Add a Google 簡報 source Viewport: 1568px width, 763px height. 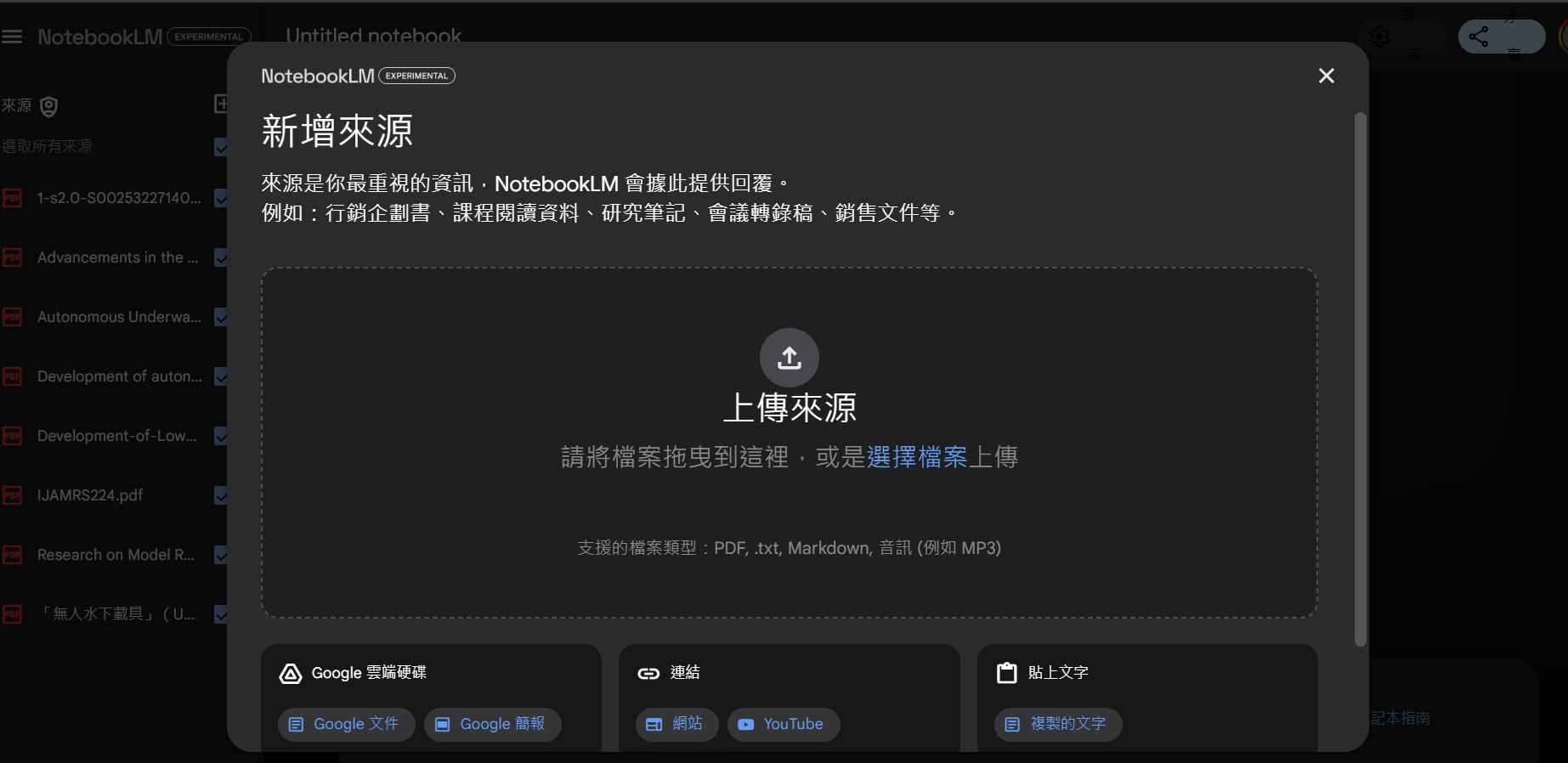(x=493, y=724)
